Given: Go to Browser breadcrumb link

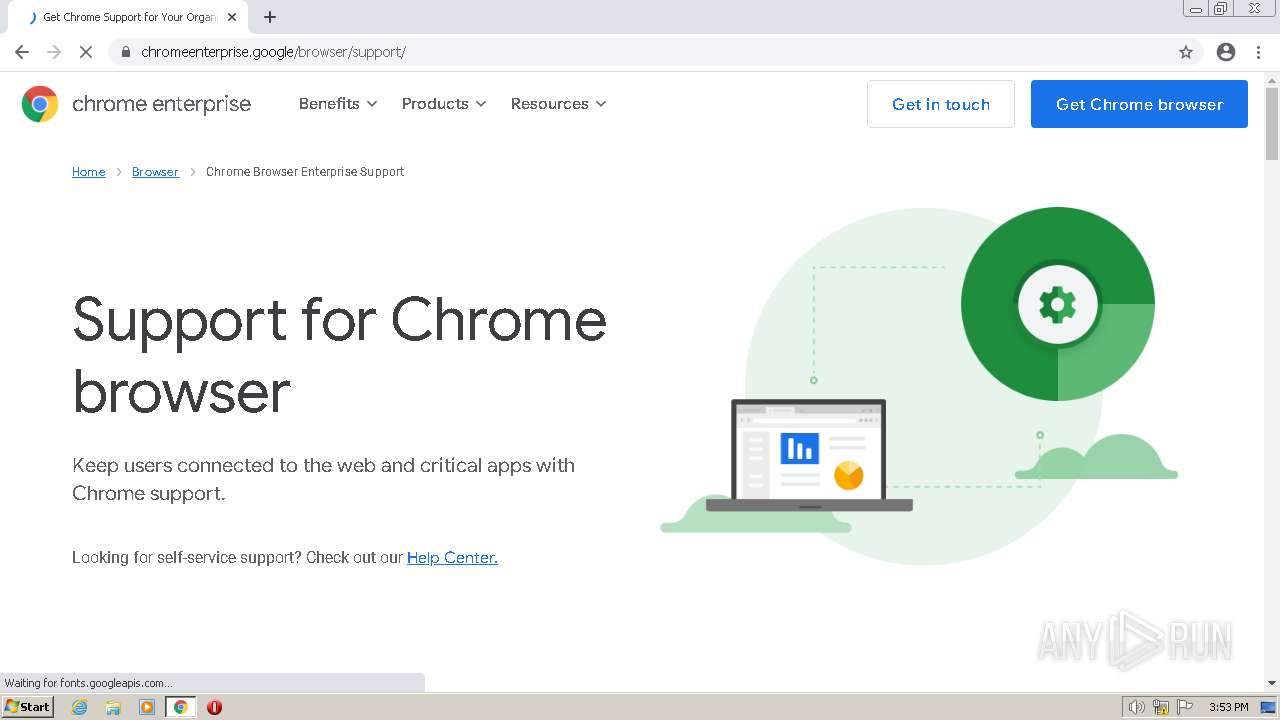Looking at the screenshot, I should click(155, 172).
